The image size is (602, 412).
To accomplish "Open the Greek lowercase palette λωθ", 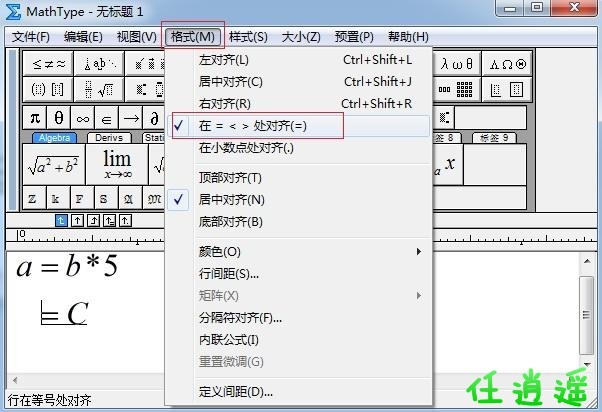I will pos(457,64).
